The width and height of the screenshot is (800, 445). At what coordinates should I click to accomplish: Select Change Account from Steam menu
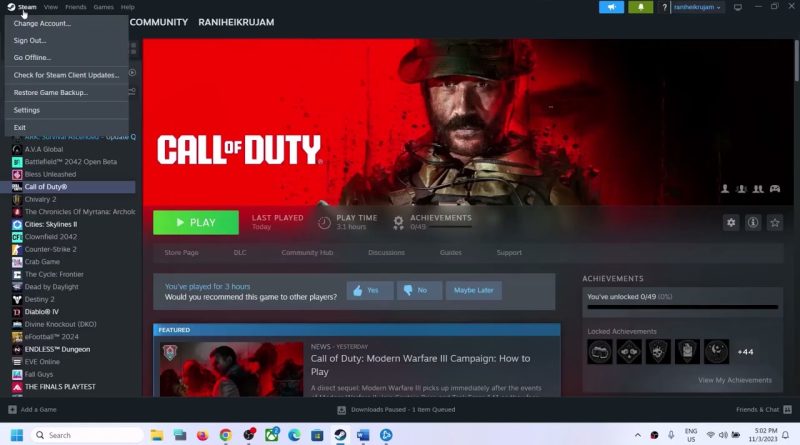tap(66, 23)
